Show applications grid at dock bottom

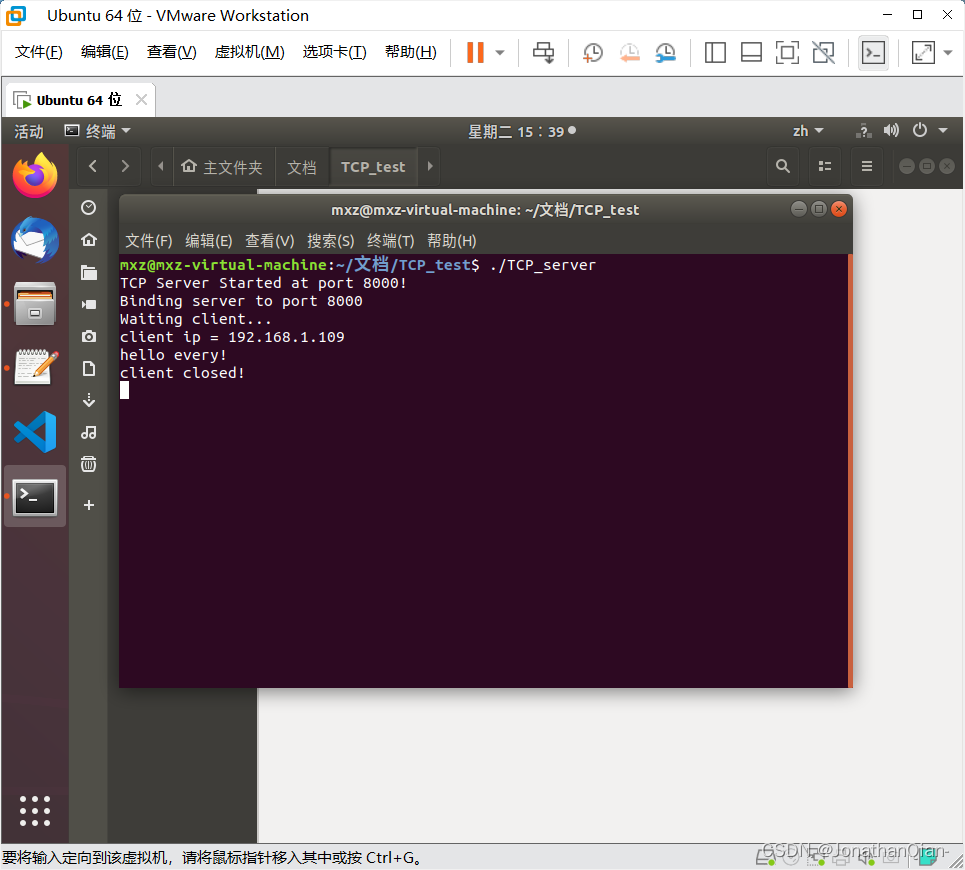pyautogui.click(x=35, y=810)
